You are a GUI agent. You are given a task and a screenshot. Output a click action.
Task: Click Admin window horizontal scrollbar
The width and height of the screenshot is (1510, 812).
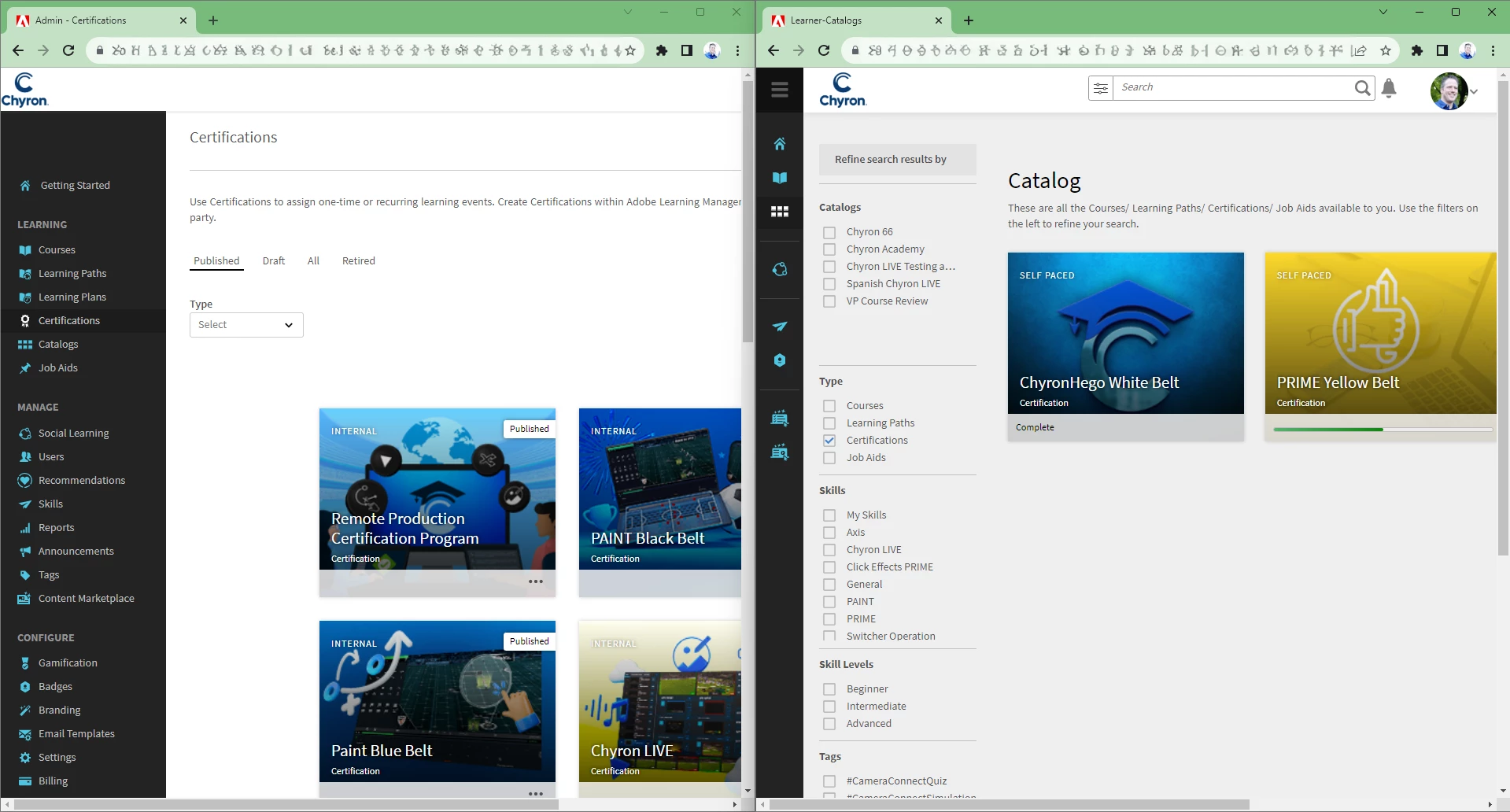(286, 804)
